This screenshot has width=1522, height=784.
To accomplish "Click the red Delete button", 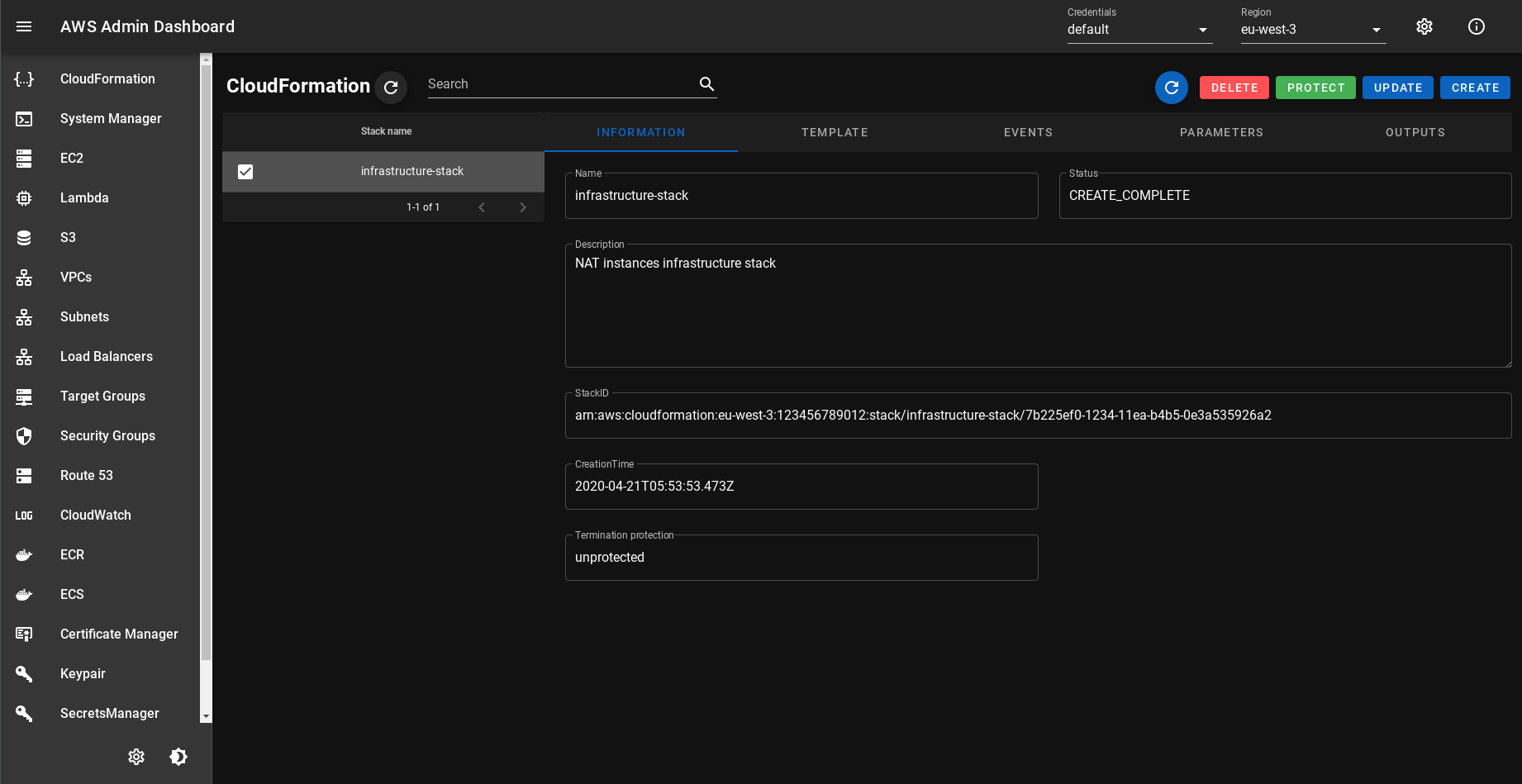I will click(x=1234, y=88).
